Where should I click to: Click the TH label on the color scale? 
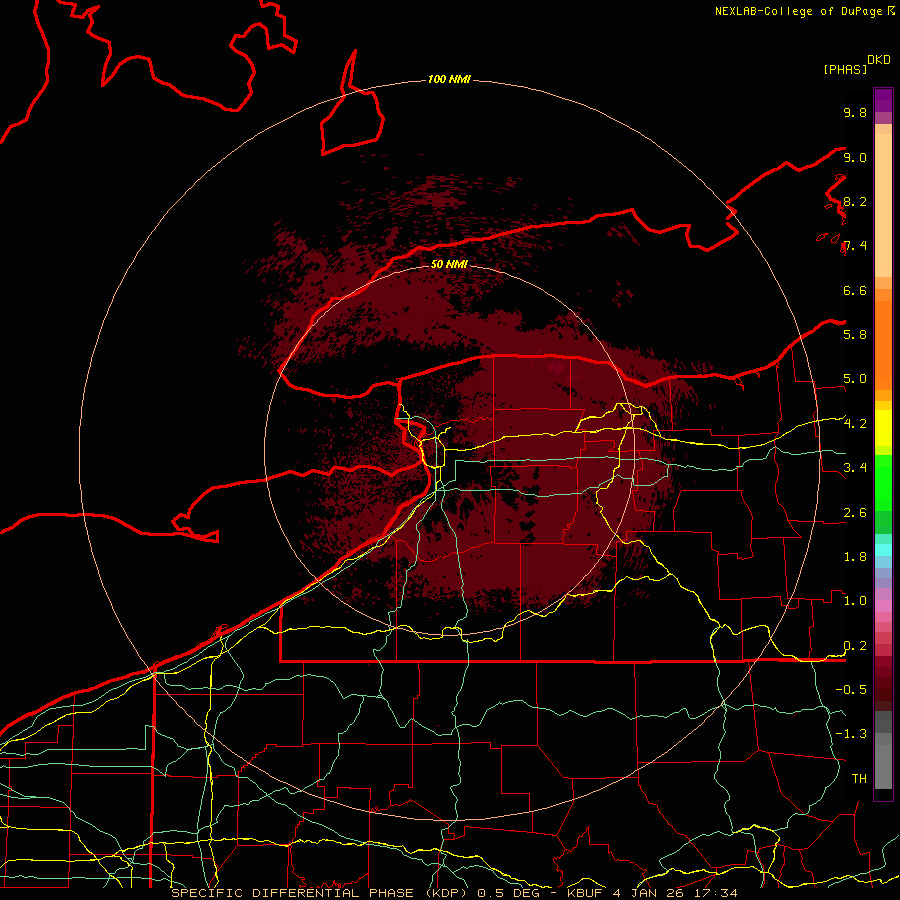click(859, 779)
